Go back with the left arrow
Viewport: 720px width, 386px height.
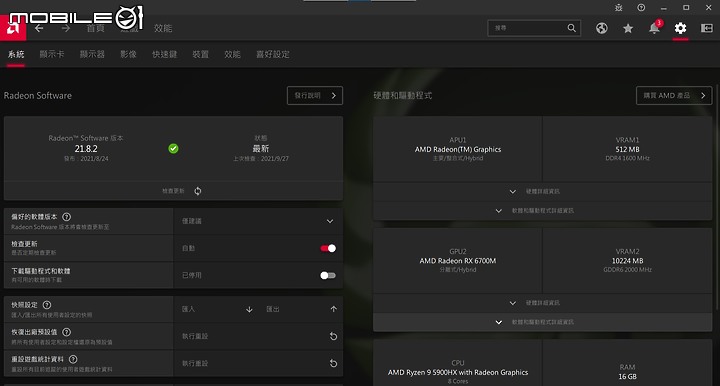tap(39, 28)
